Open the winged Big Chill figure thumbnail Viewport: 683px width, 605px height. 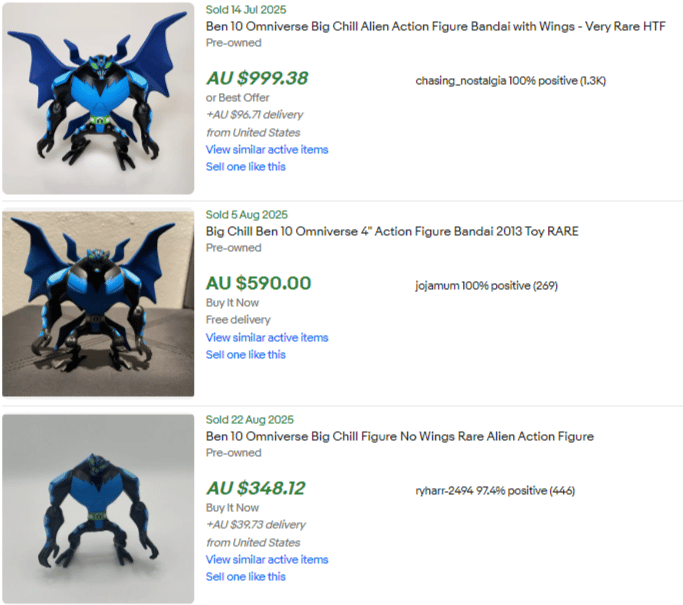click(98, 98)
